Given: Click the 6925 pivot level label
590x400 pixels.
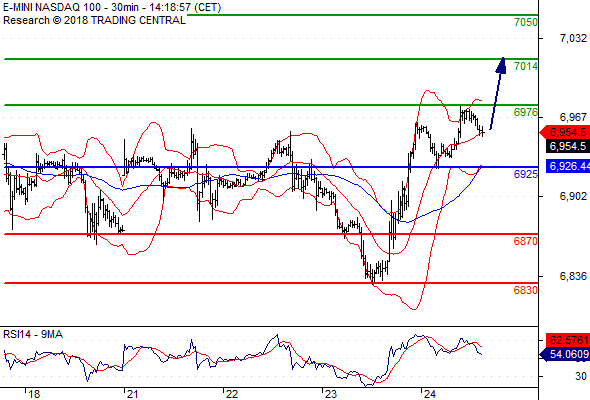Looking at the screenshot, I should click(526, 174).
